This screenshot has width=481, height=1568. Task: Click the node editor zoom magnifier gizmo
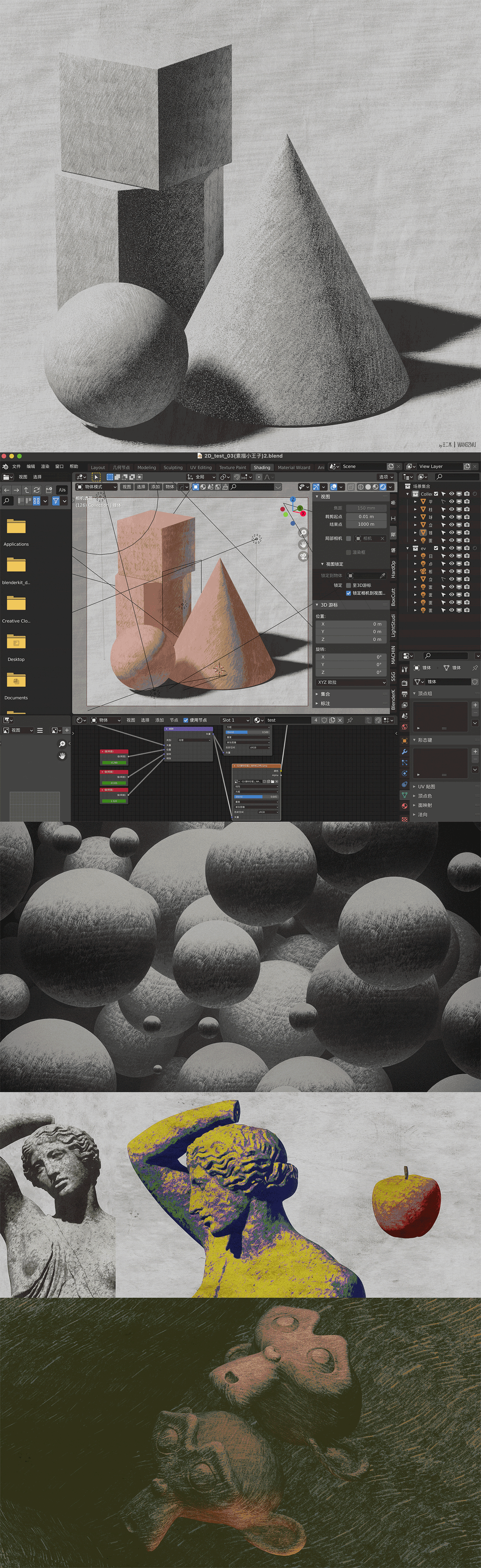(x=62, y=744)
